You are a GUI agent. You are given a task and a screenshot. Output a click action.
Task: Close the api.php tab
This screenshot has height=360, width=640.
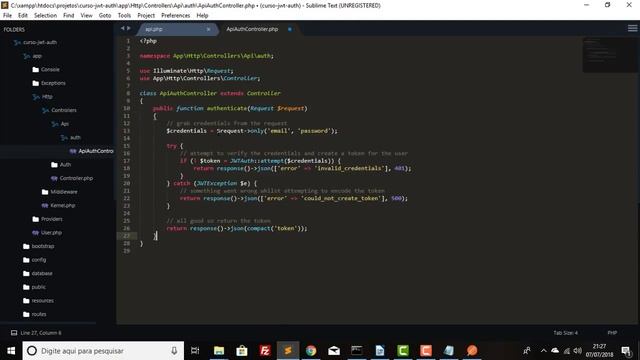click(208, 29)
